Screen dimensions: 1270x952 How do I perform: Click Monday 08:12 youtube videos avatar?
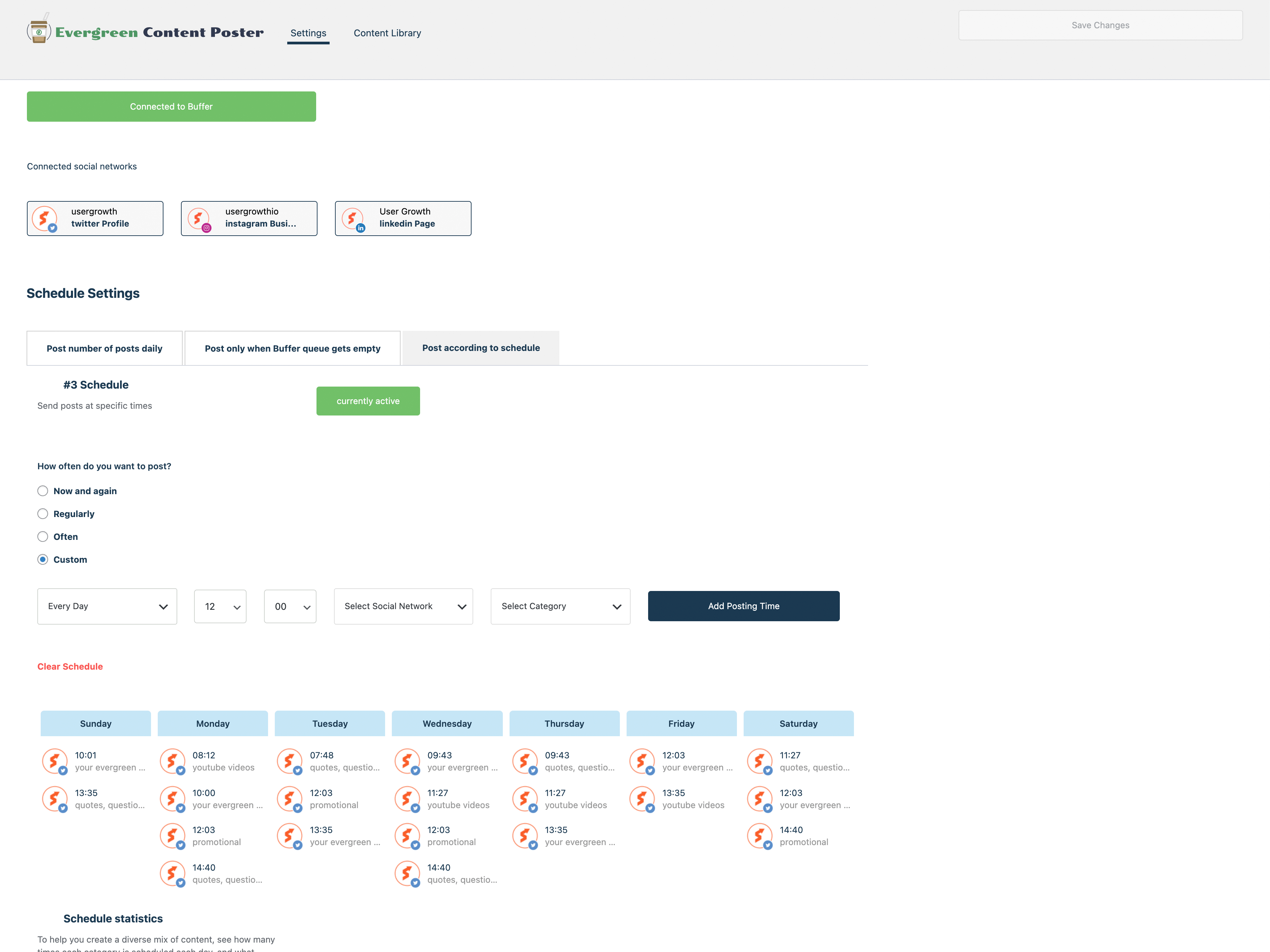[x=172, y=761]
